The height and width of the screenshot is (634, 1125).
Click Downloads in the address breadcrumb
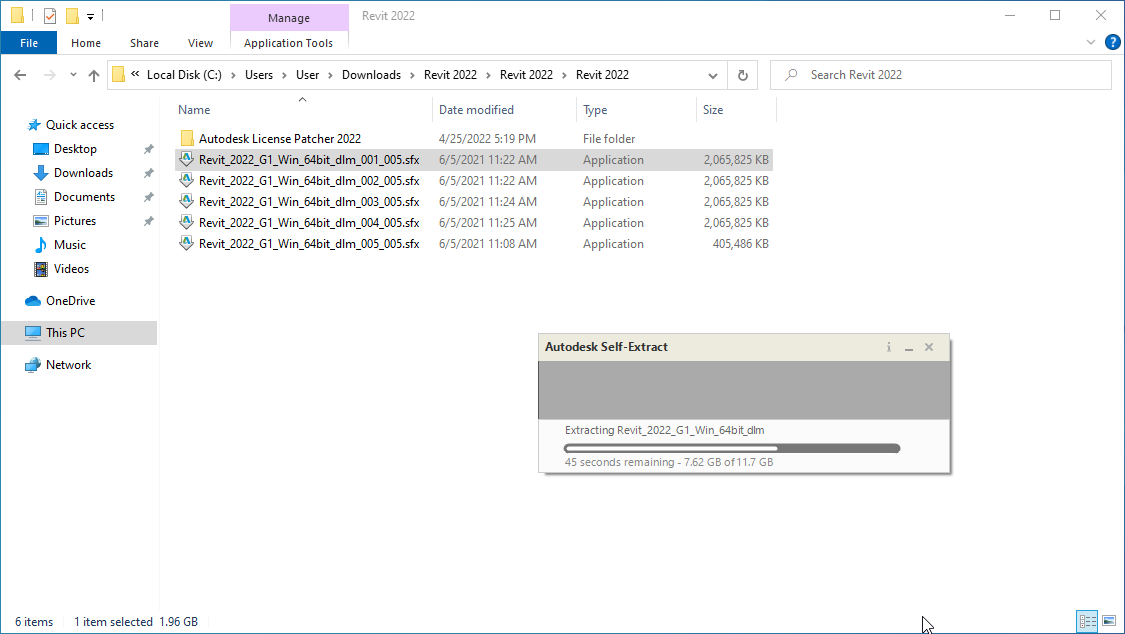click(371, 75)
